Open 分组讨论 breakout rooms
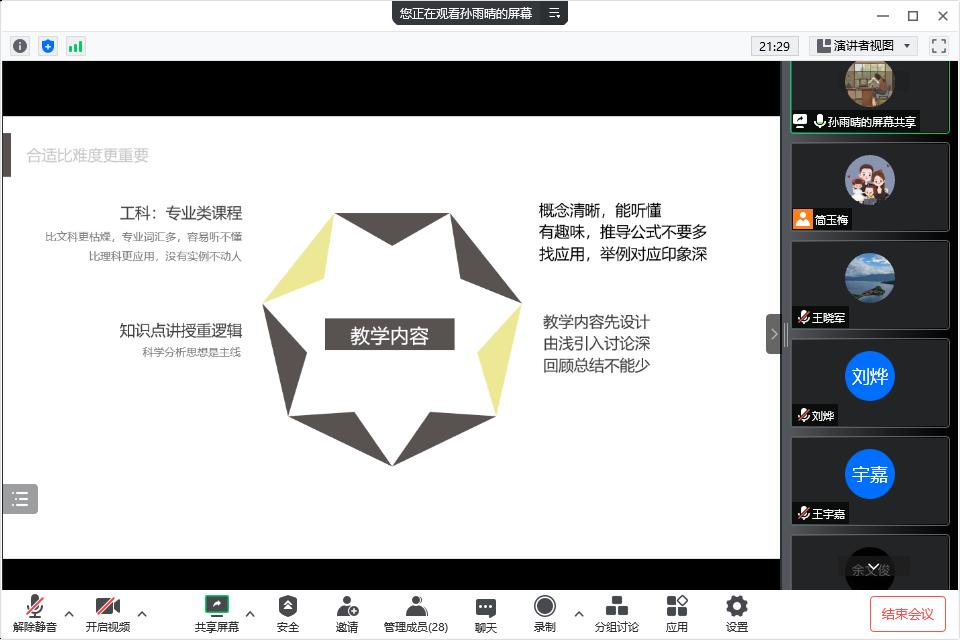The width and height of the screenshot is (960, 640). [617, 613]
